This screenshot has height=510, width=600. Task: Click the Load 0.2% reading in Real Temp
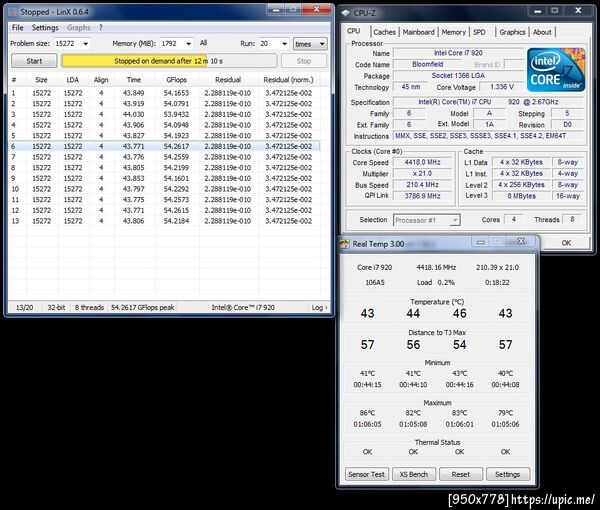(436, 282)
